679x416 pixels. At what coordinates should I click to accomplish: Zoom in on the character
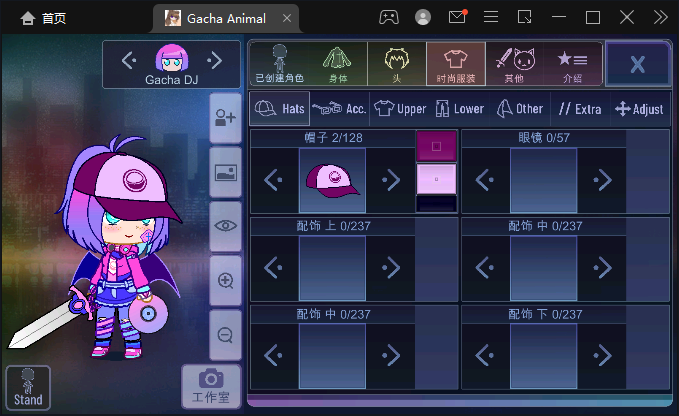pos(225,281)
